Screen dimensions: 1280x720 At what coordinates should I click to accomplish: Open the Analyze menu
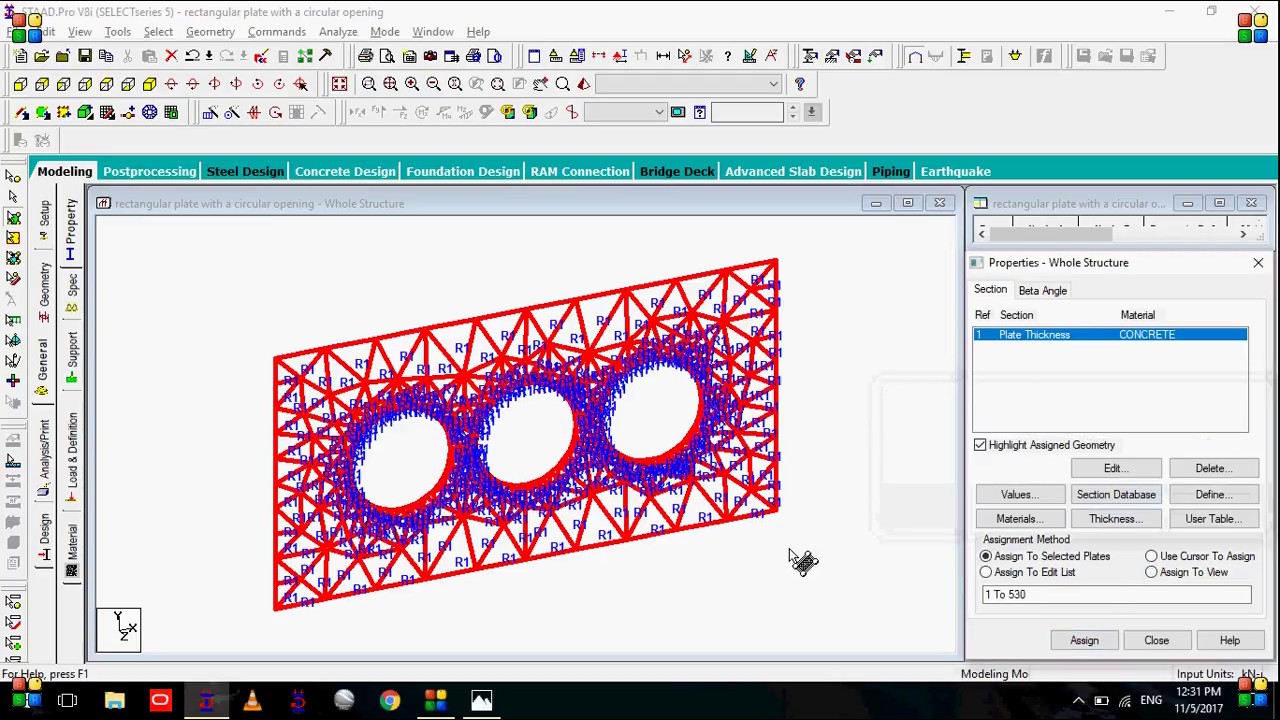[x=338, y=32]
